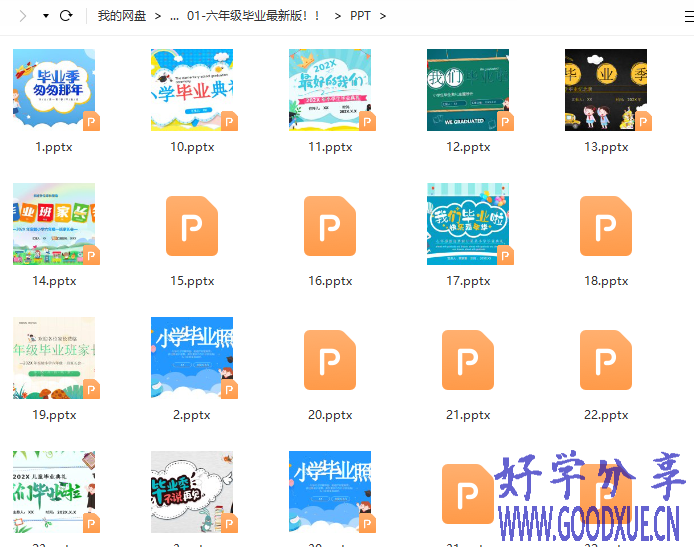Image resolution: width=694 pixels, height=547 pixels.
Task: Click the 22.pptx file icon
Action: click(606, 359)
